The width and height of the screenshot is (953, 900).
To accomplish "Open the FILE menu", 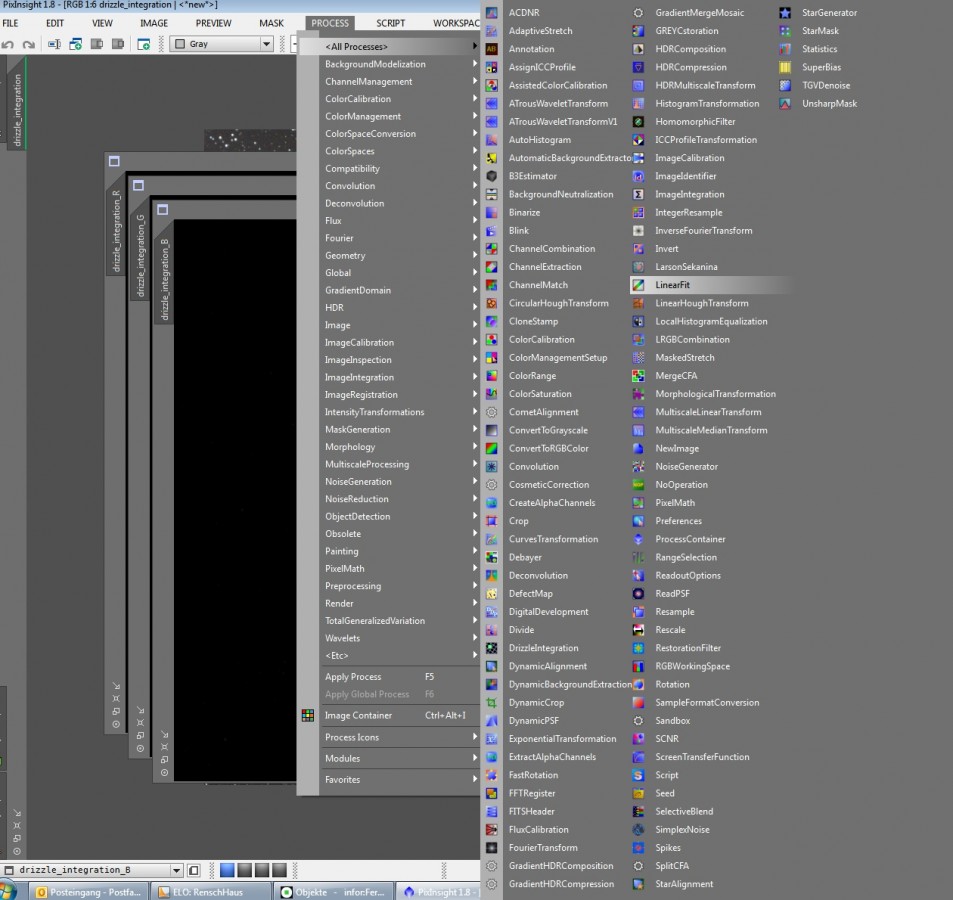I will pos(10,23).
